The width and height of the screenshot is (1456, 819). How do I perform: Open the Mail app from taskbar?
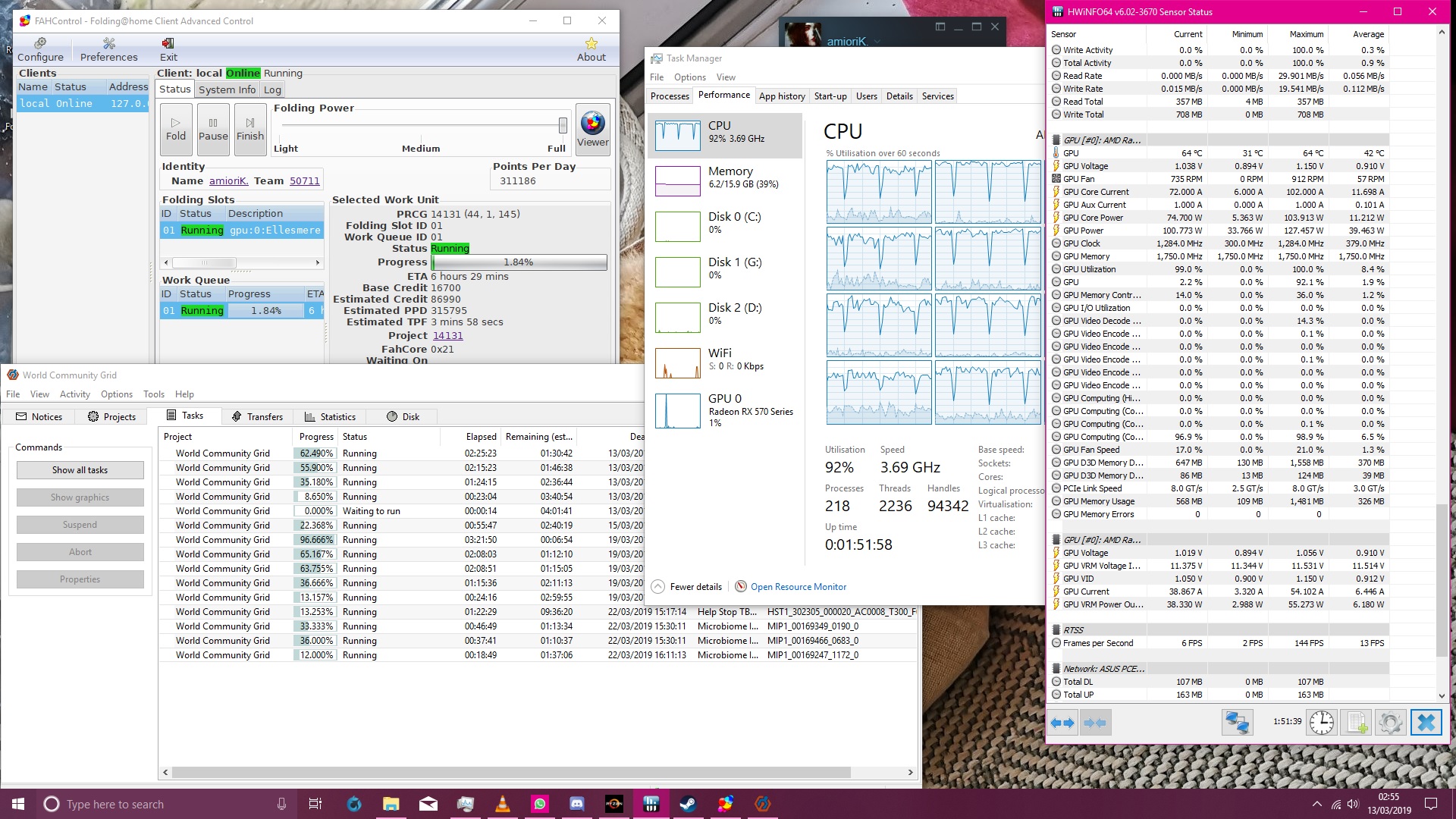point(428,804)
